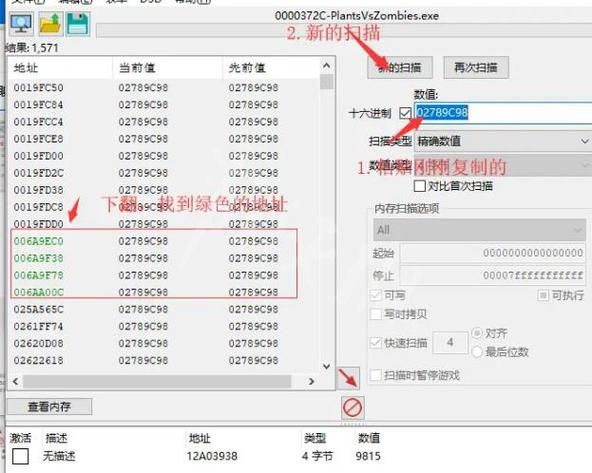Click the red circle clear list icon

pyautogui.click(x=353, y=408)
